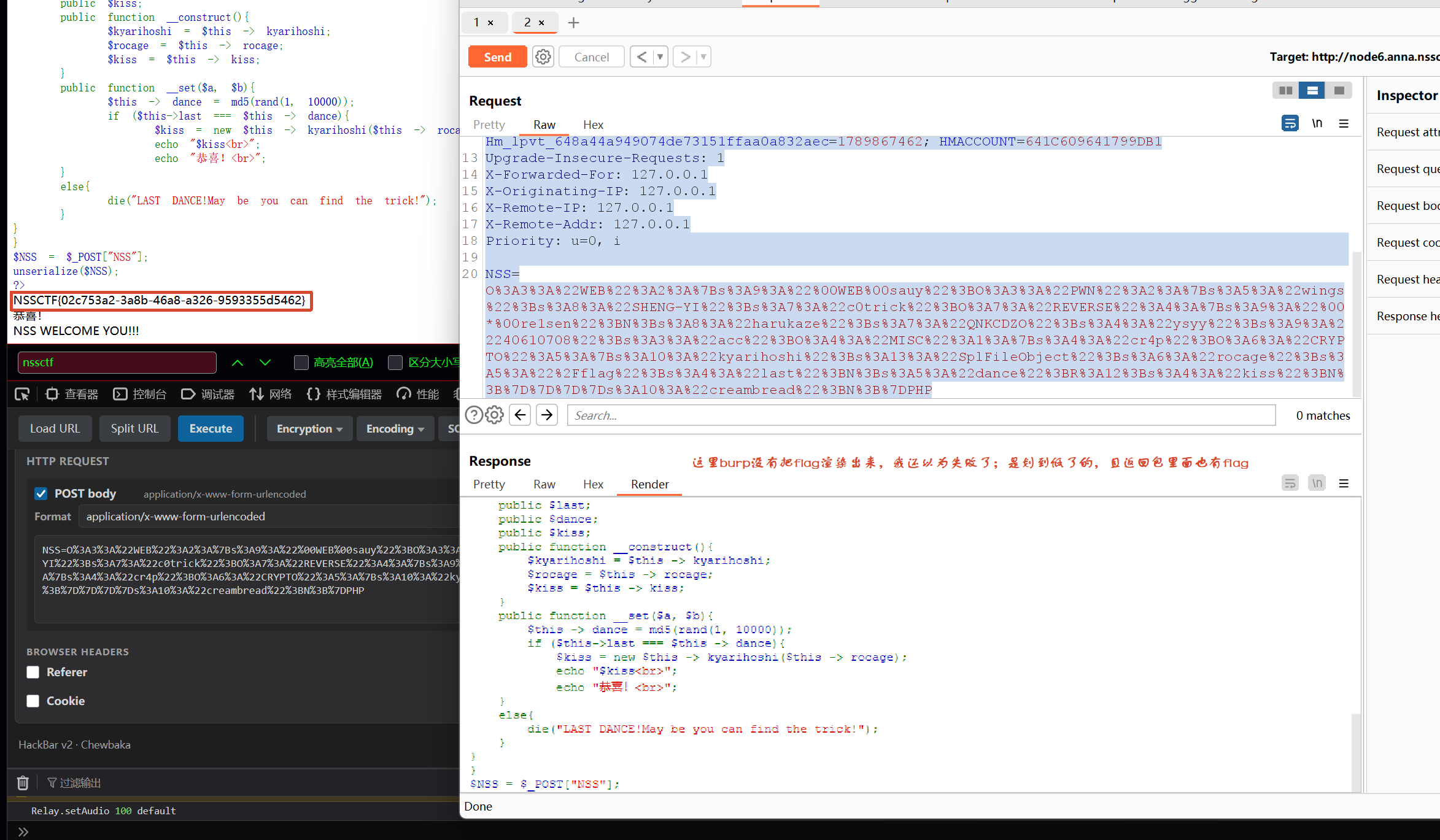Click the request Search field

pyautogui.click(x=921, y=415)
